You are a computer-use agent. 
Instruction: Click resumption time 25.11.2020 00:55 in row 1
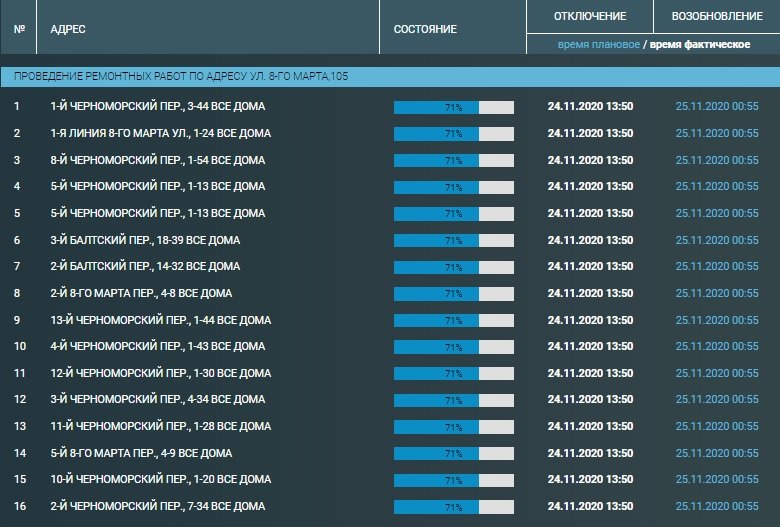click(717, 106)
